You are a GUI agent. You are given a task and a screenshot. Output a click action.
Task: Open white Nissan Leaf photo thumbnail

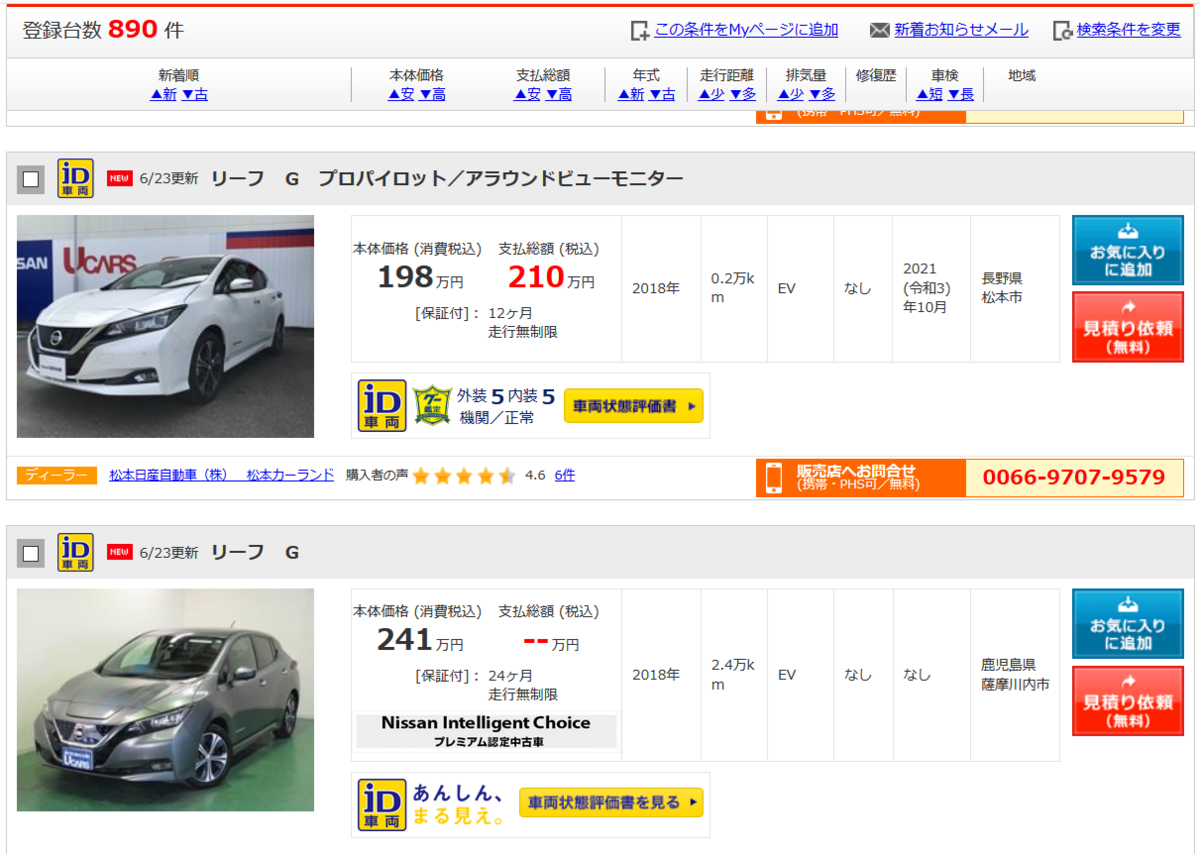[165, 326]
